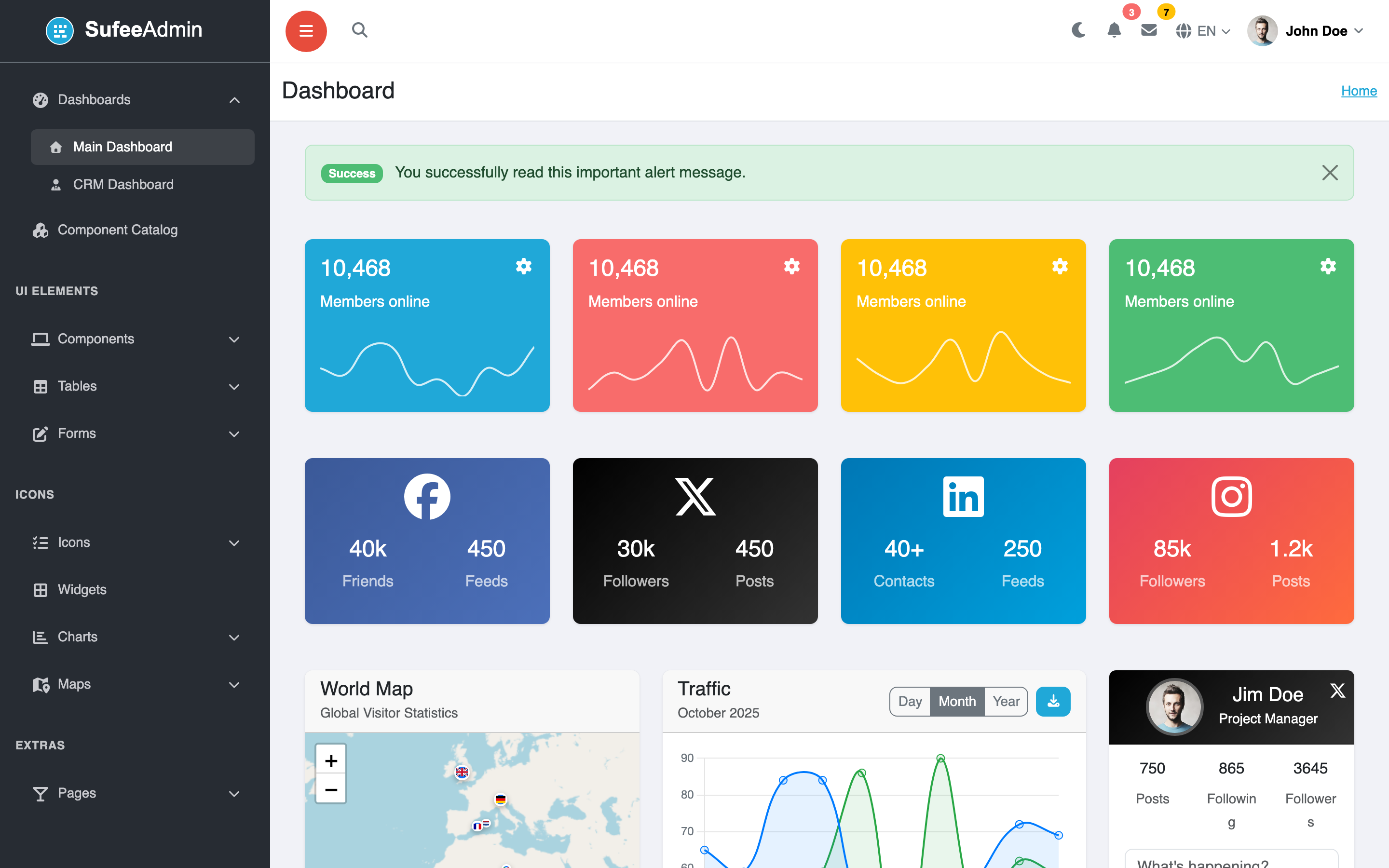Click the Tables grid icon in the sidebar
Image resolution: width=1389 pixels, height=868 pixels.
[x=40, y=386]
